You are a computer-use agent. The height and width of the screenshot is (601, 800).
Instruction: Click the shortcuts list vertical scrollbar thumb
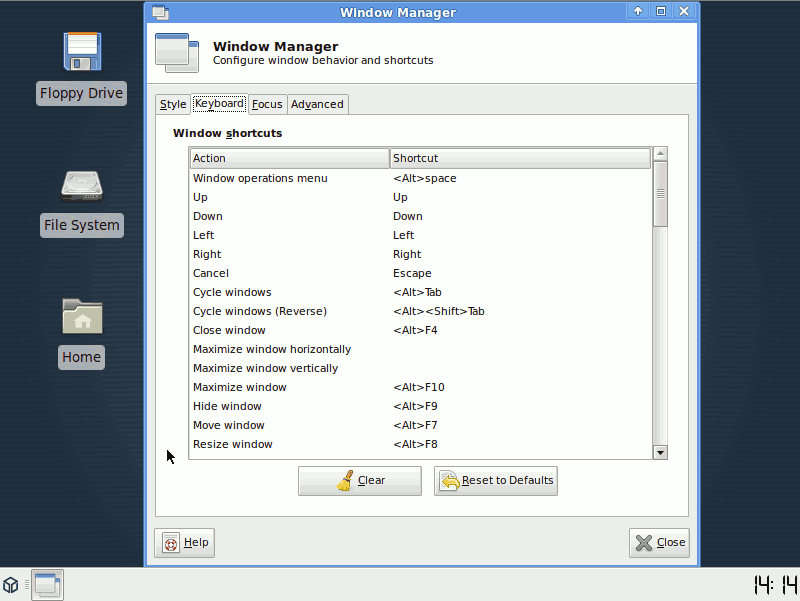tap(660, 195)
